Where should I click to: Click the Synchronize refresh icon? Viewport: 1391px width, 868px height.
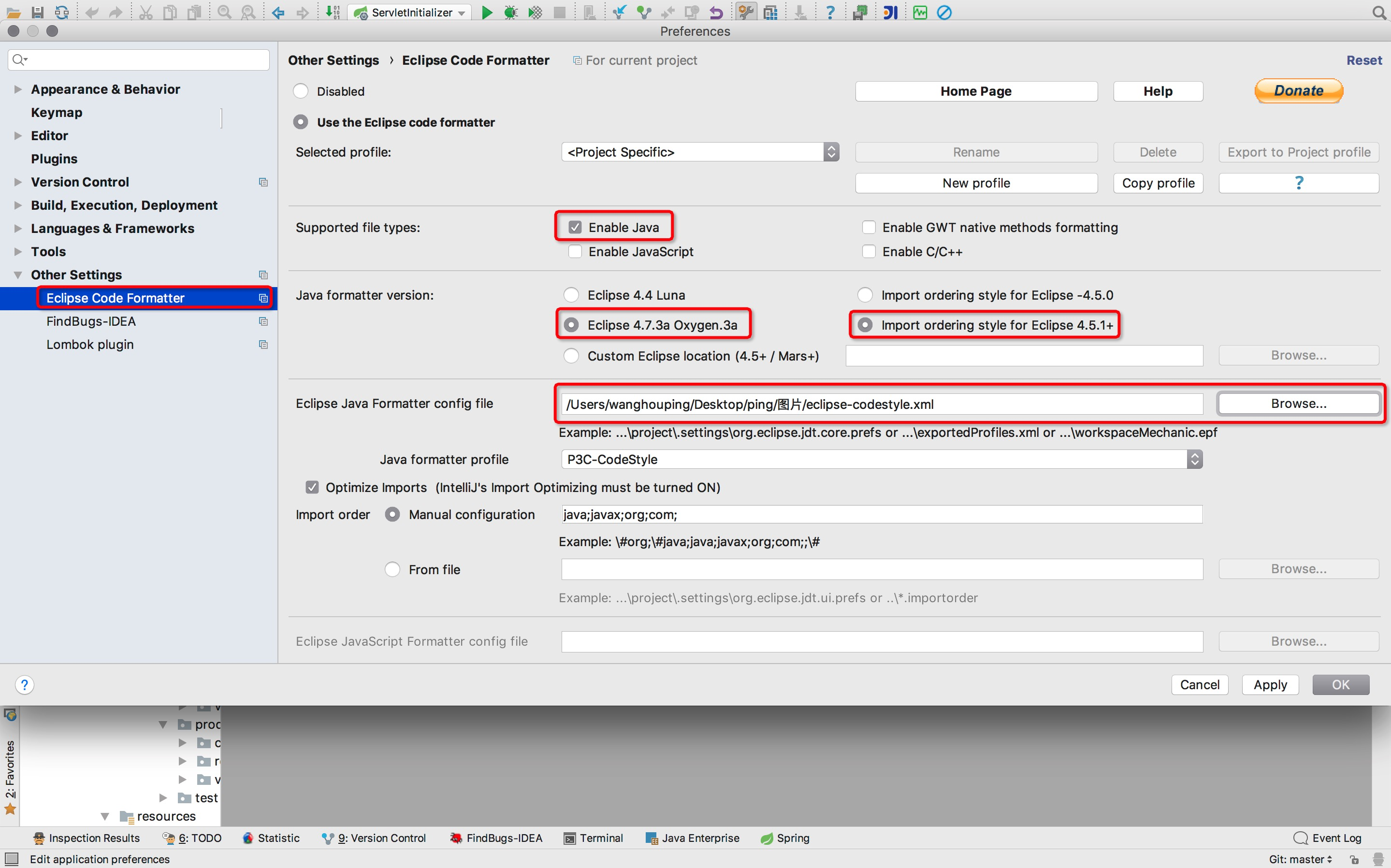[61, 12]
